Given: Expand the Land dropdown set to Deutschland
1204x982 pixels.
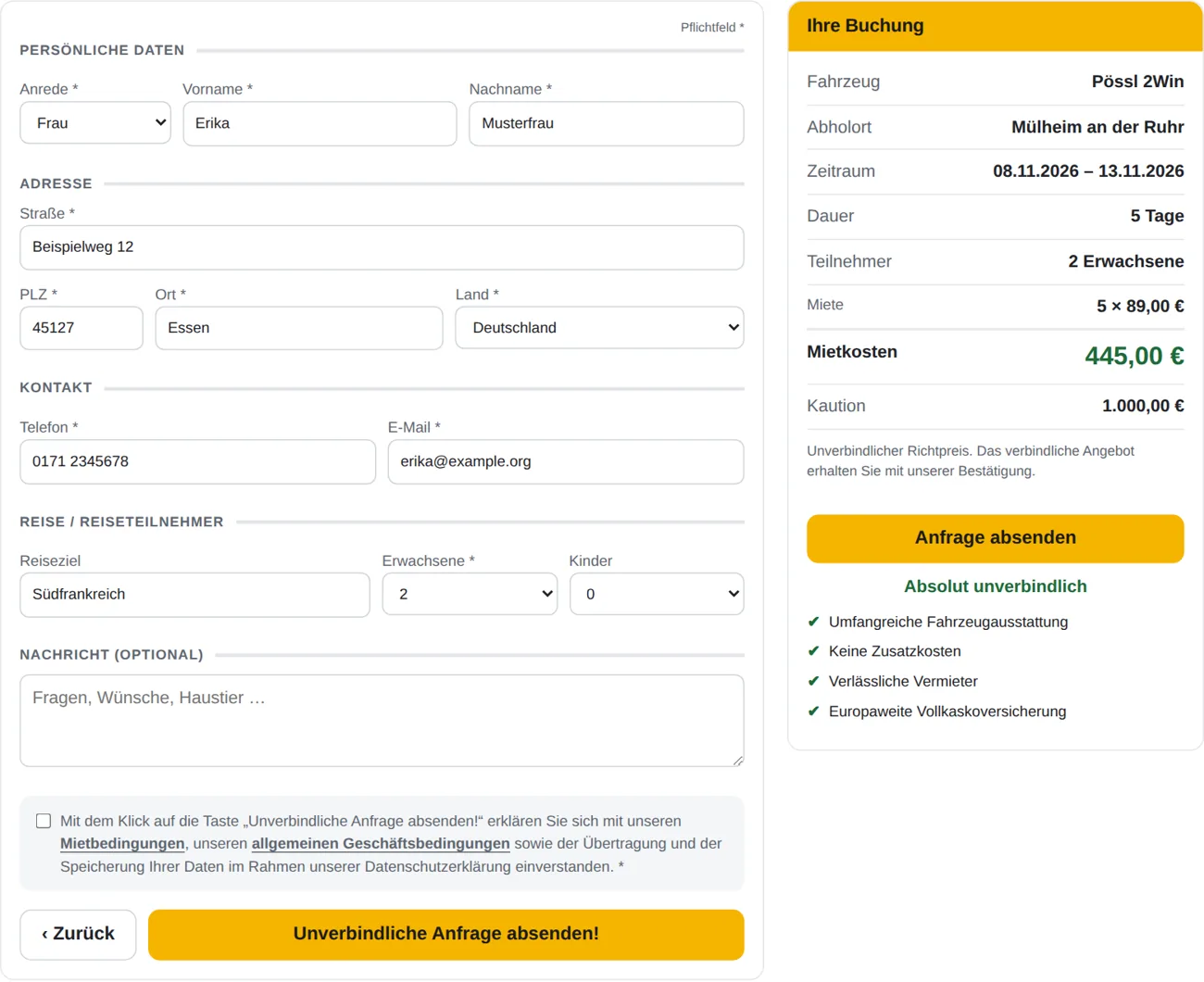Looking at the screenshot, I should click(x=599, y=328).
